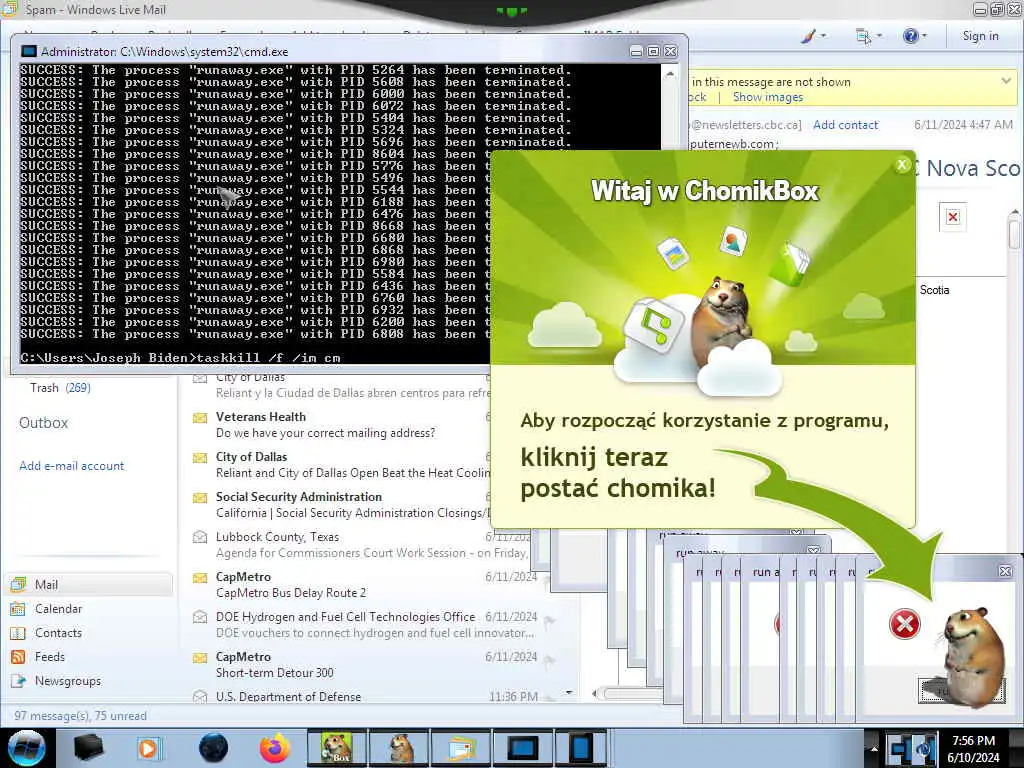
Task: Click the Add contact link
Action: [x=845, y=125]
